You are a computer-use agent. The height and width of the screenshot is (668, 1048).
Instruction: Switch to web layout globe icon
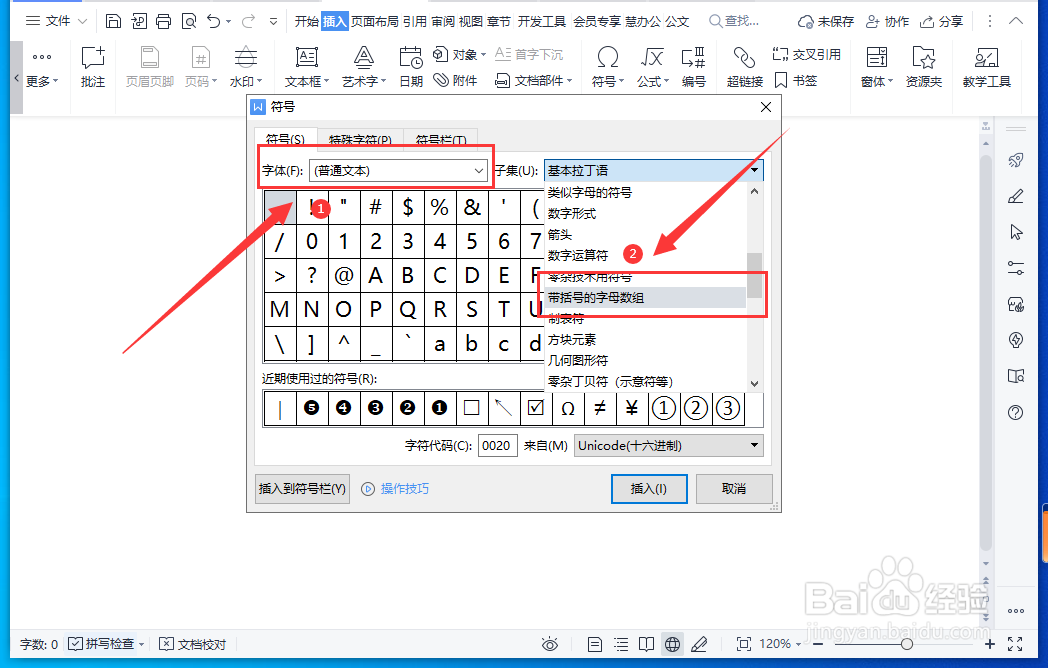pos(672,644)
